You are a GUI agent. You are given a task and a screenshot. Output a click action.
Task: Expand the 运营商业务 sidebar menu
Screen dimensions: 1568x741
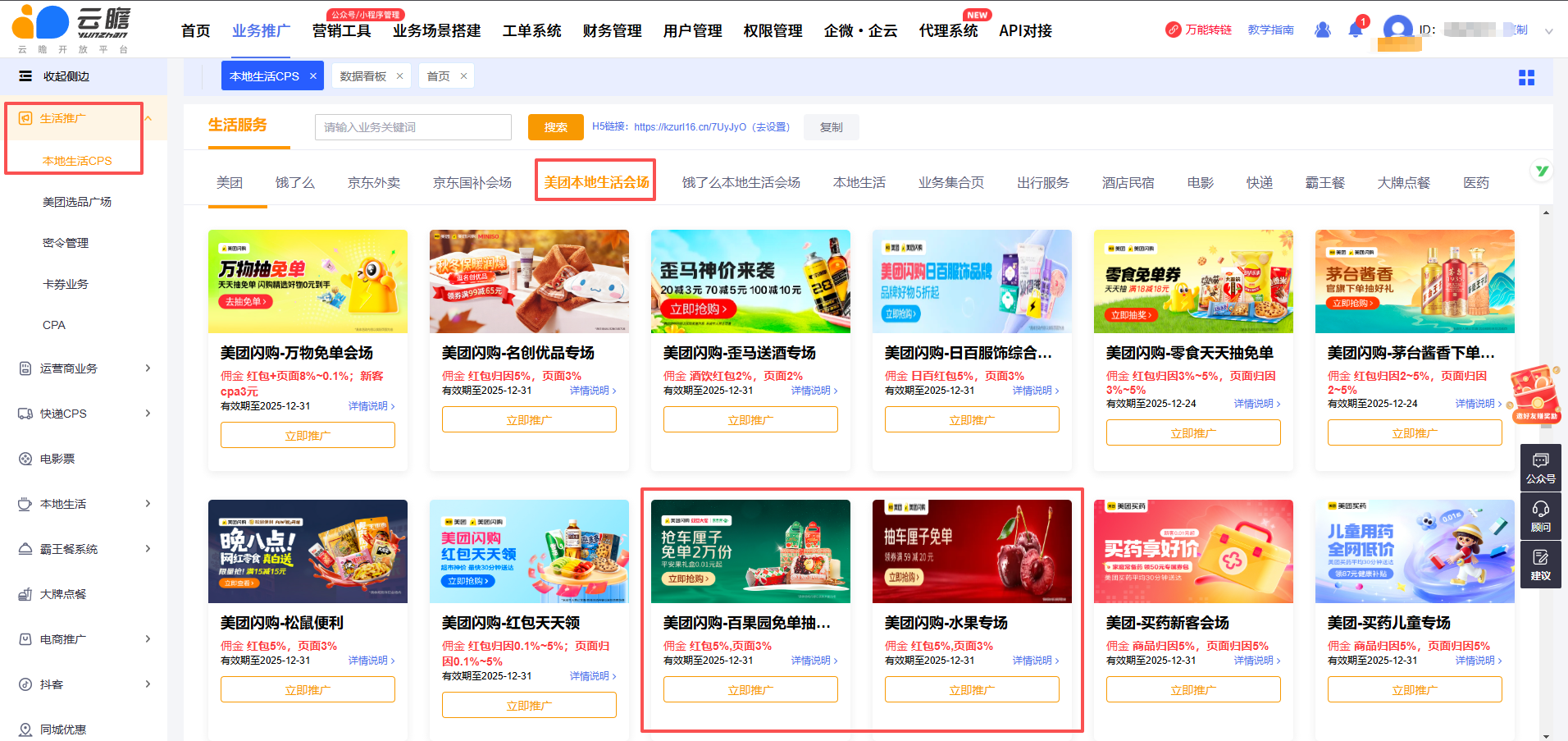148,368
